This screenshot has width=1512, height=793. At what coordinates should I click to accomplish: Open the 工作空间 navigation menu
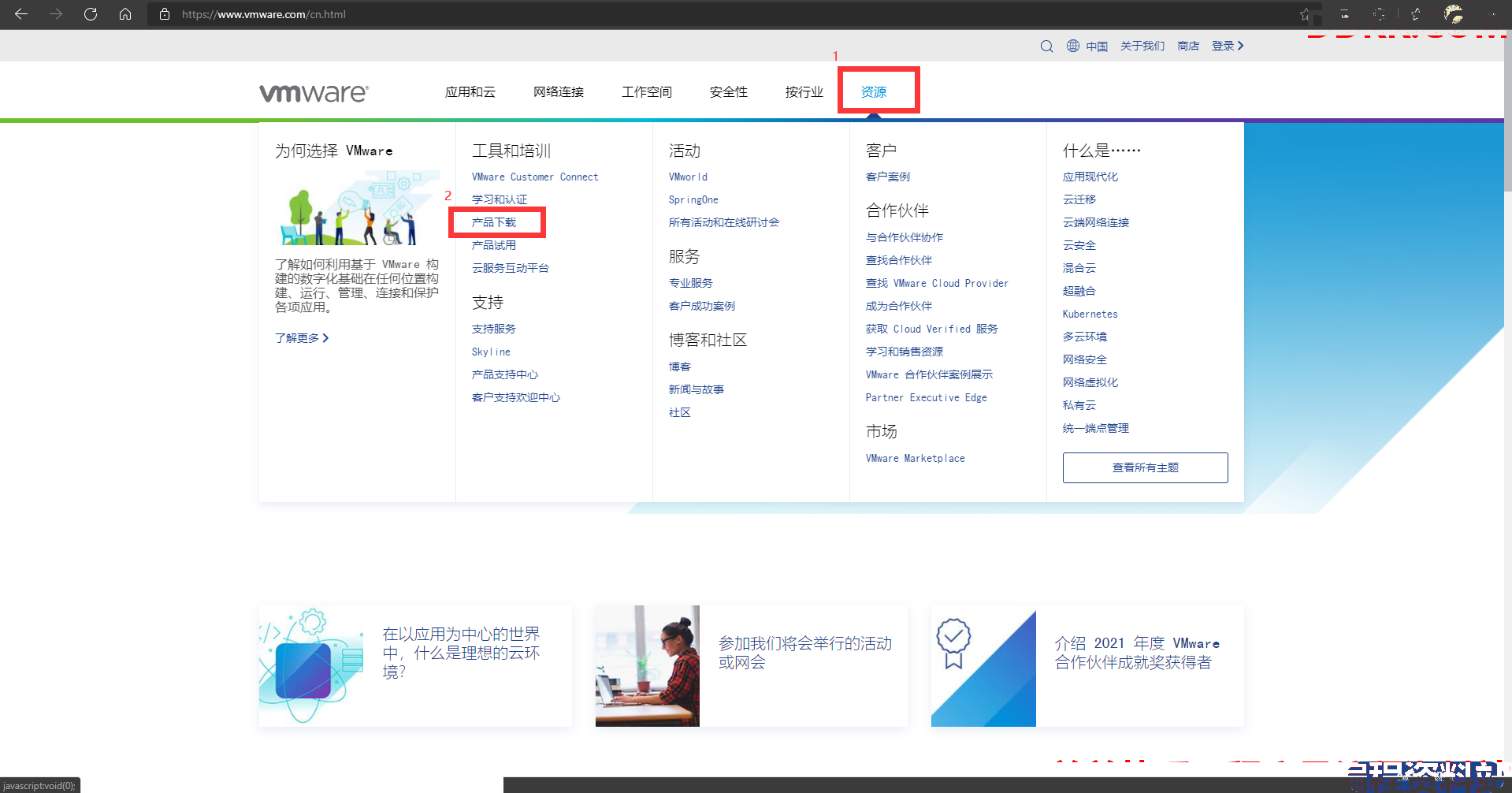pyautogui.click(x=647, y=92)
